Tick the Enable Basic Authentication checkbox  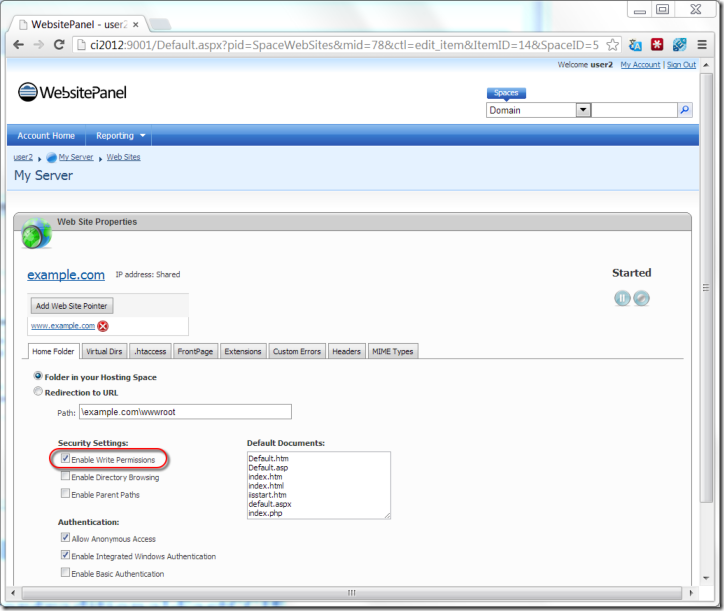click(65, 573)
